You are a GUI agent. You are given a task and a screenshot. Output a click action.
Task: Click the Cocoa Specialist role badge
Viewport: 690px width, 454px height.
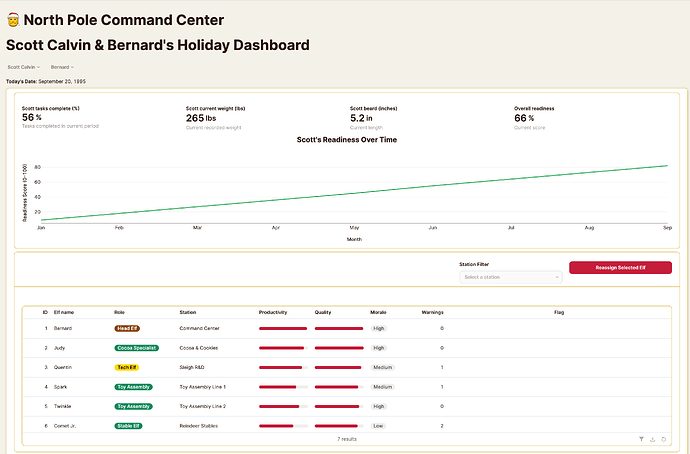coord(137,348)
